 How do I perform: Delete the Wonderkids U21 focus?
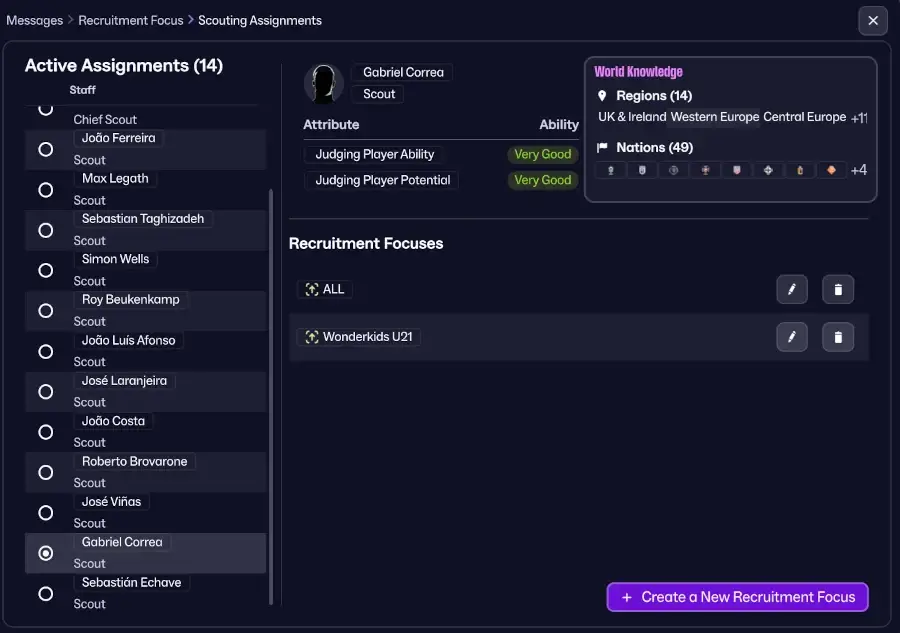[837, 337]
